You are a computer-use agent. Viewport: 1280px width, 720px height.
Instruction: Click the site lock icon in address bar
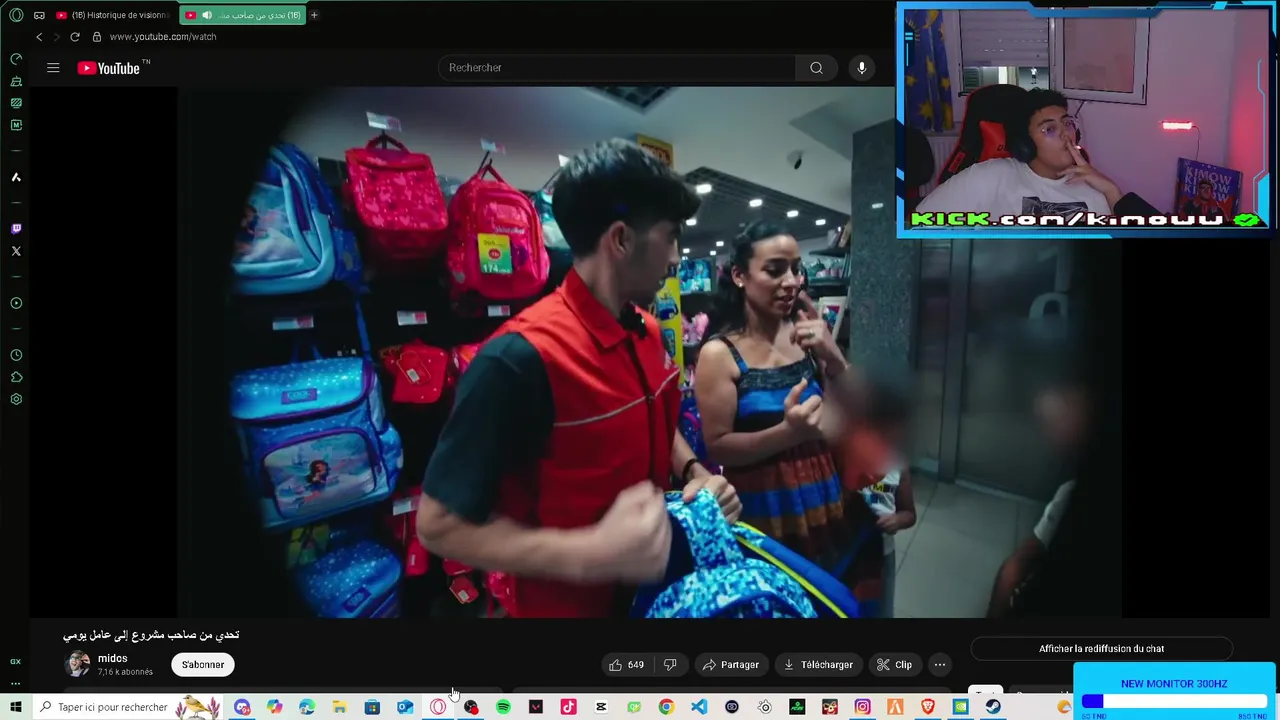coord(97,37)
